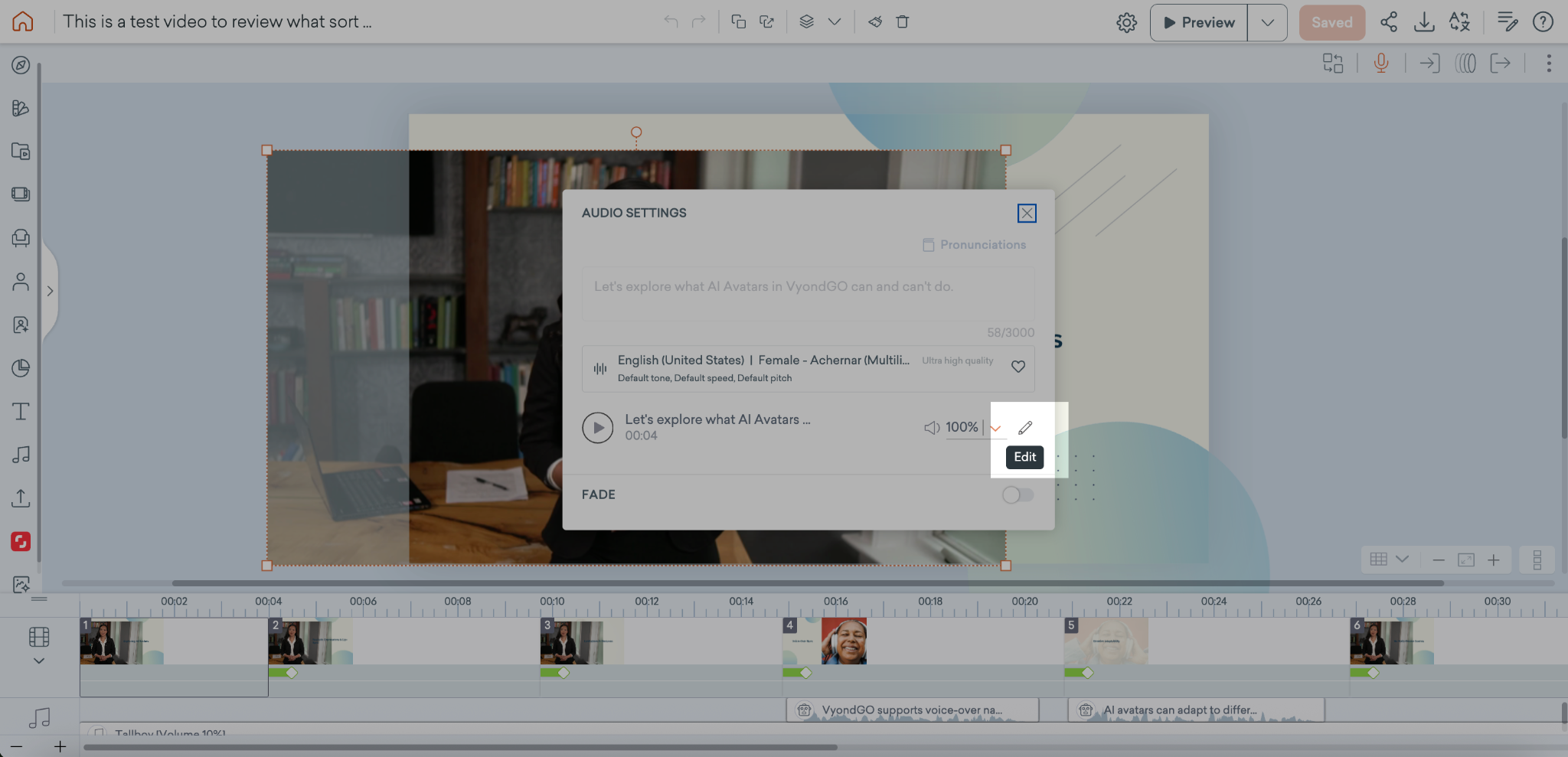Click the download icon in header
Viewport: 1568px width, 757px height.
tap(1423, 22)
